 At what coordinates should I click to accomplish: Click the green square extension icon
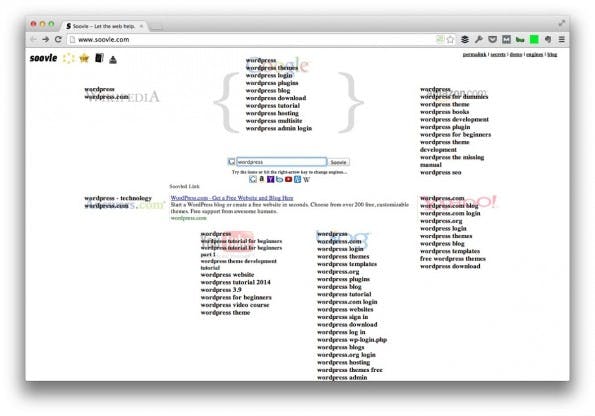tap(534, 39)
